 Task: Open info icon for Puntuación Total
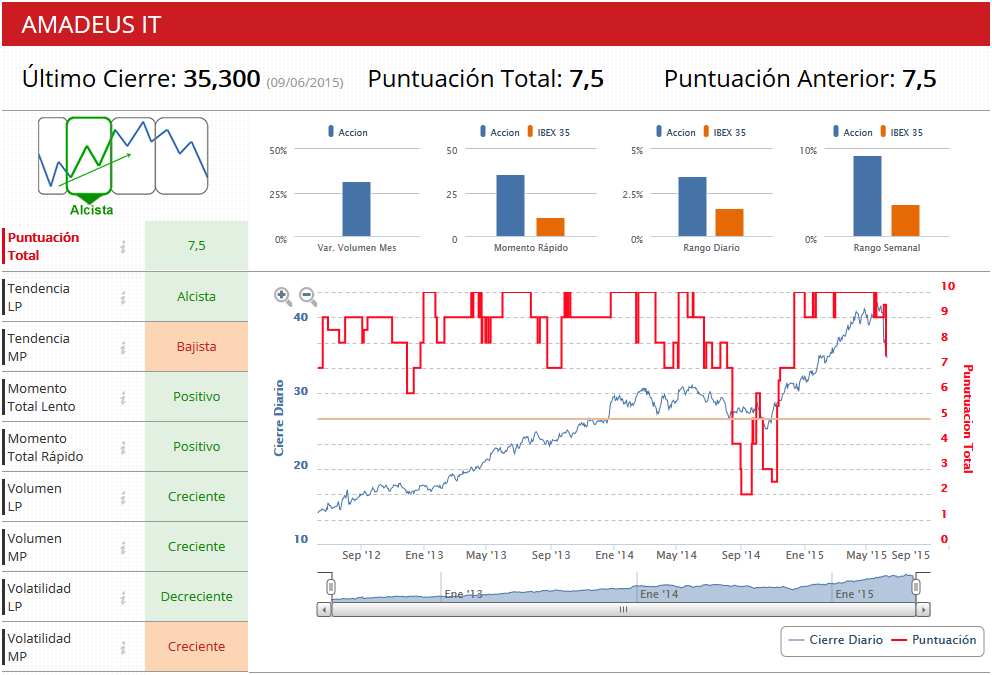tap(123, 247)
